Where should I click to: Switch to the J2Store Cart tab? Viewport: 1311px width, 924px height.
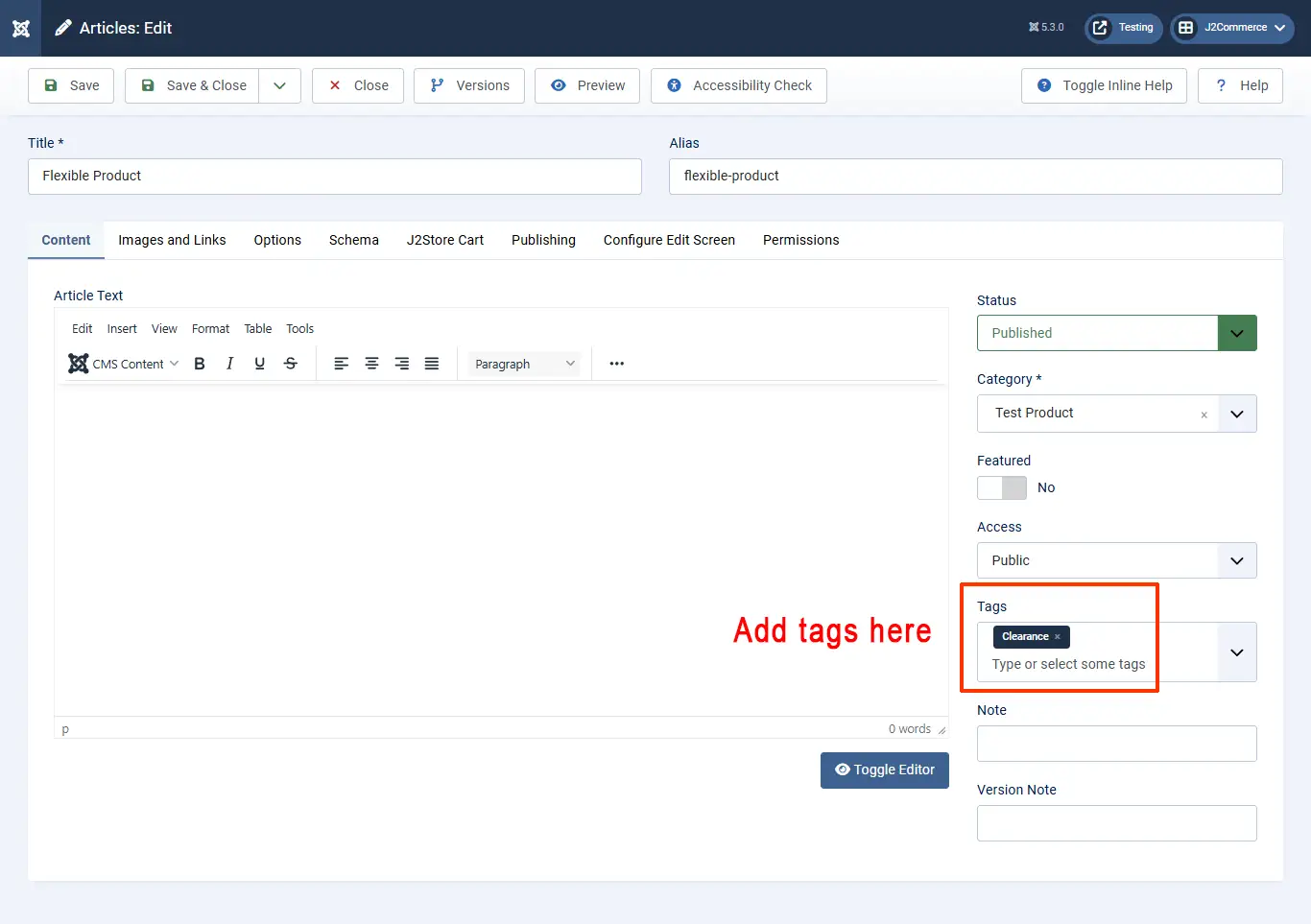[444, 240]
